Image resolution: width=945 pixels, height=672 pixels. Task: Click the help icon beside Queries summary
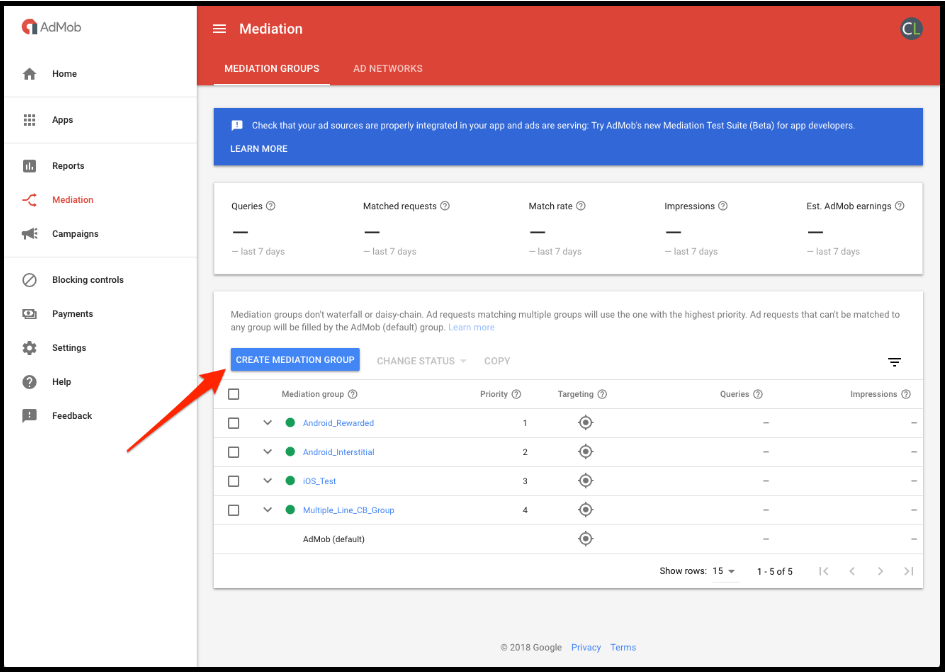(271, 206)
